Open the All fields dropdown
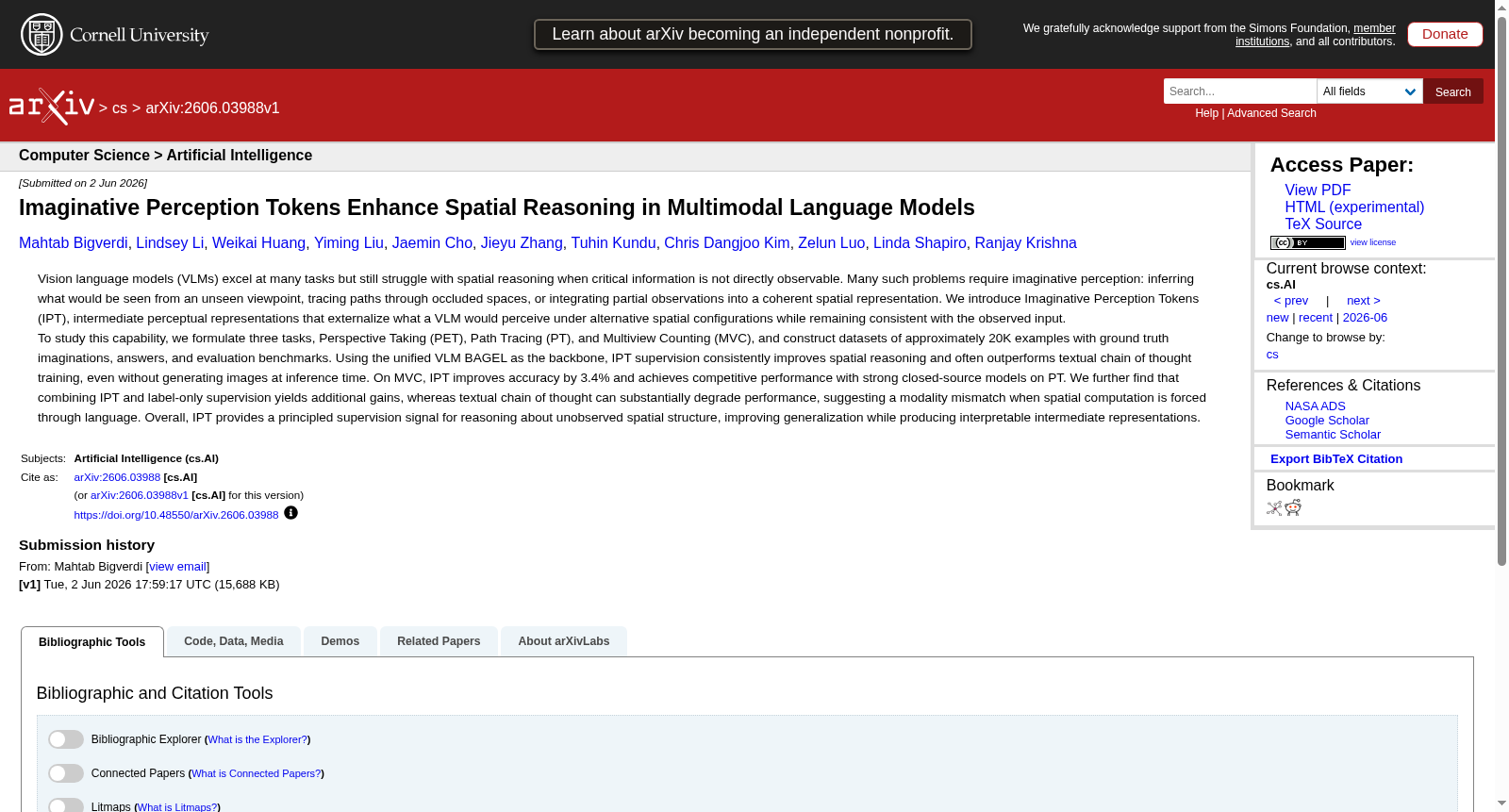 tap(1369, 91)
